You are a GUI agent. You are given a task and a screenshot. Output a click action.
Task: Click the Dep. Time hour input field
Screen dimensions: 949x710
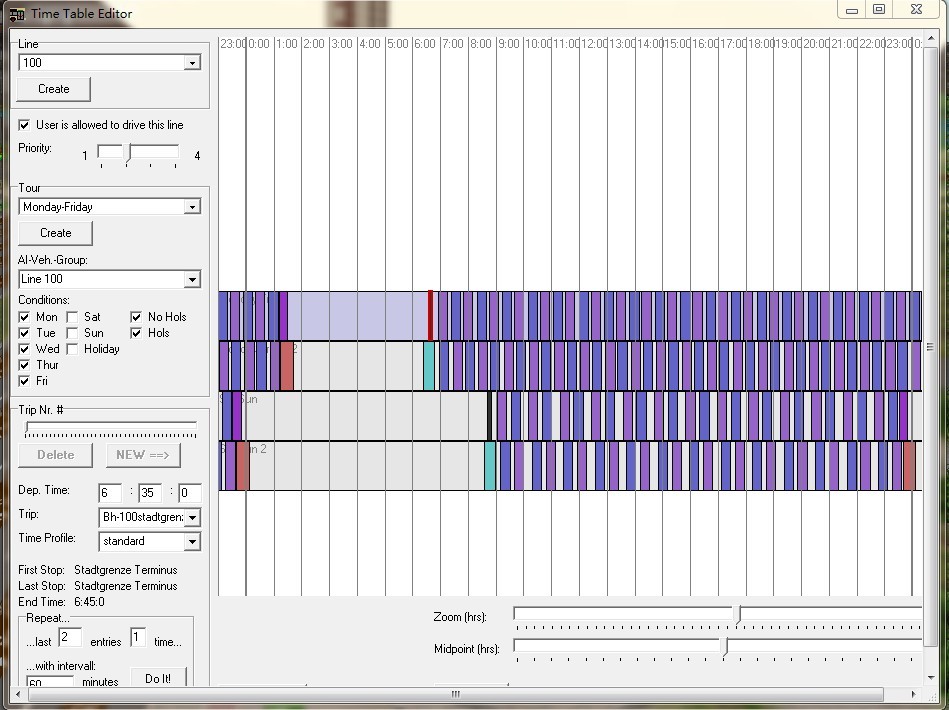click(x=109, y=492)
